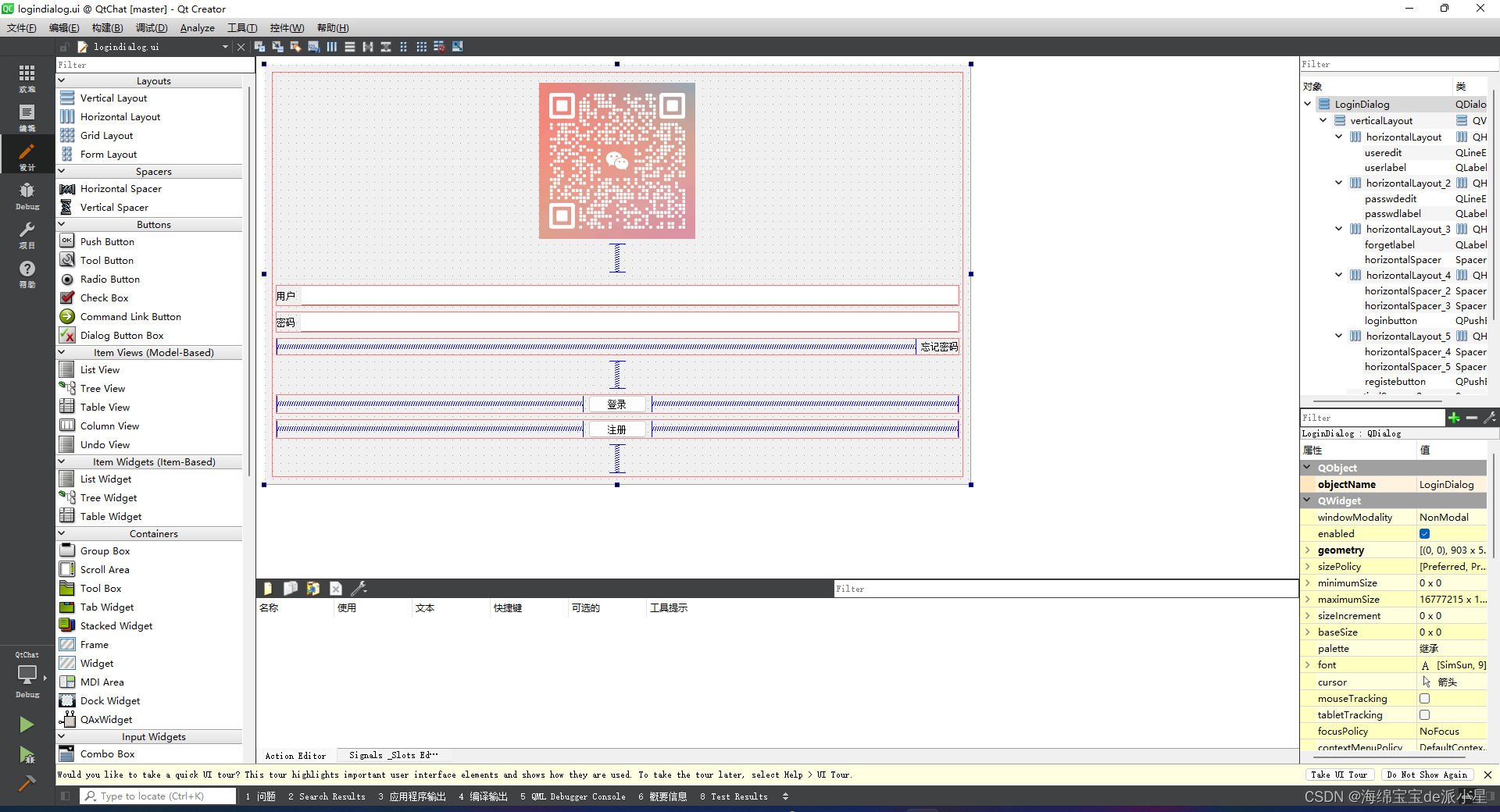Click the Adjust Size toolbar icon
The image size is (1500, 812).
pyautogui.click(x=458, y=47)
